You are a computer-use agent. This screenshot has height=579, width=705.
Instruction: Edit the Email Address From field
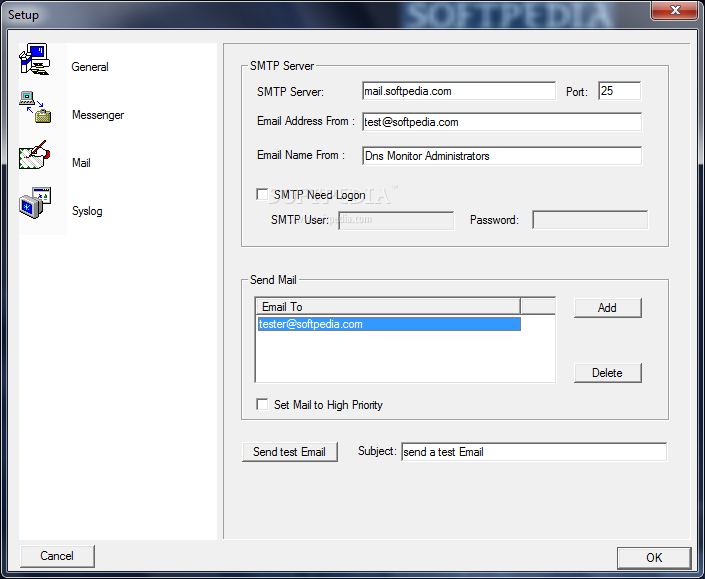pyautogui.click(x=502, y=122)
